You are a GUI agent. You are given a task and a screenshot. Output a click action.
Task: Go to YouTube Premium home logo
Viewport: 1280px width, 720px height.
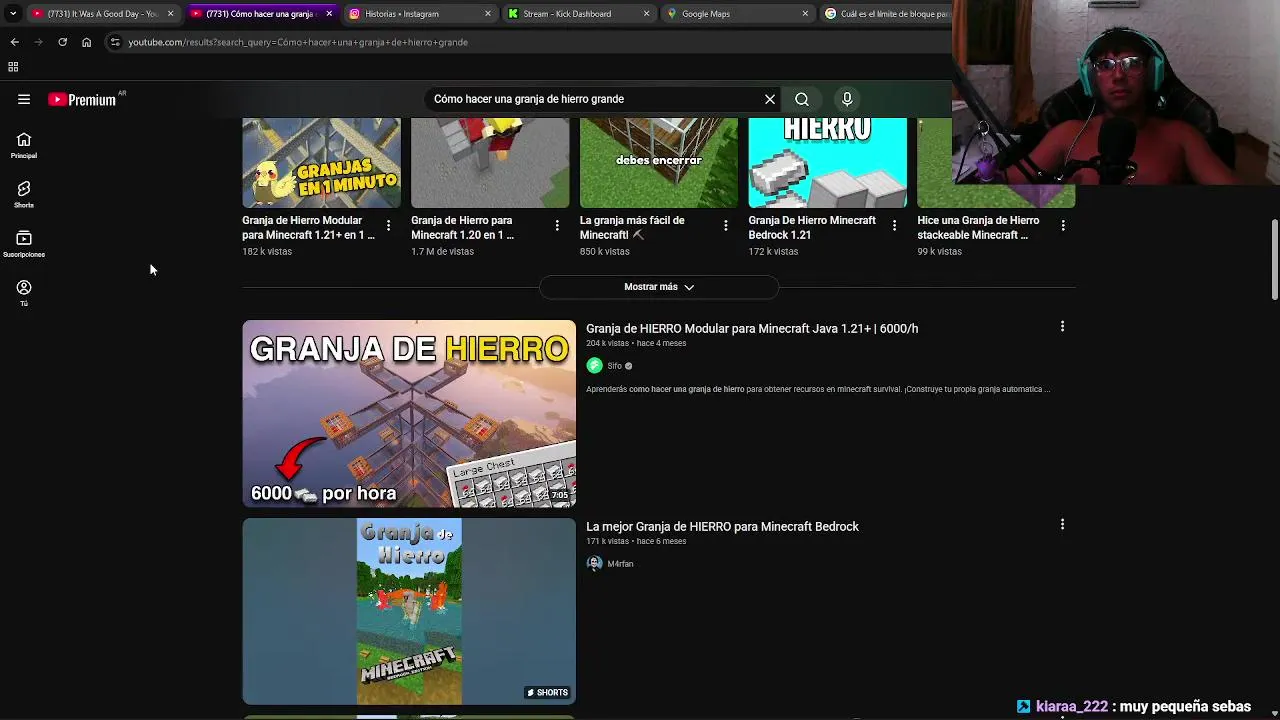[x=82, y=99]
